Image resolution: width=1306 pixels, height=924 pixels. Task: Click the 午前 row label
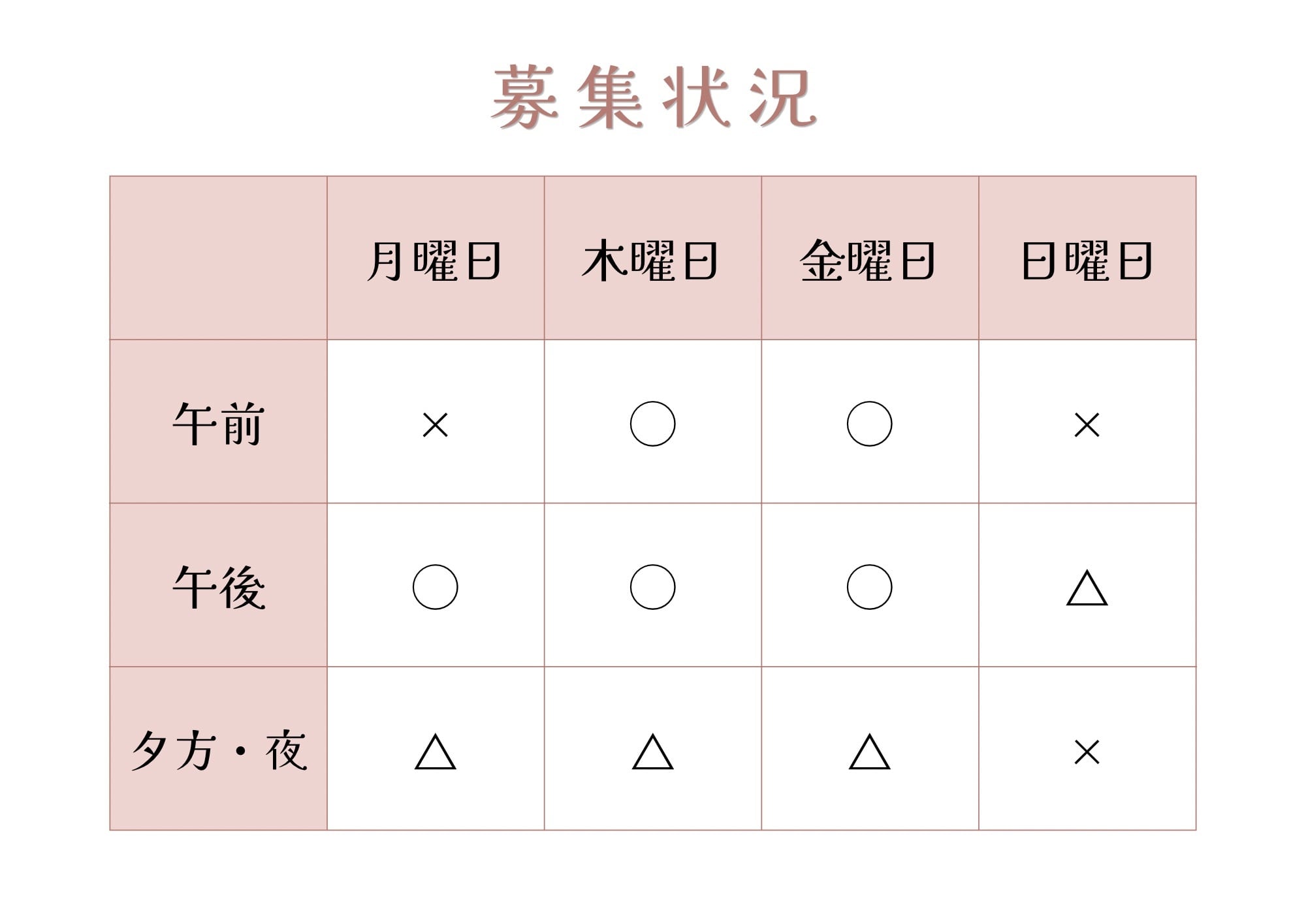pyautogui.click(x=218, y=424)
